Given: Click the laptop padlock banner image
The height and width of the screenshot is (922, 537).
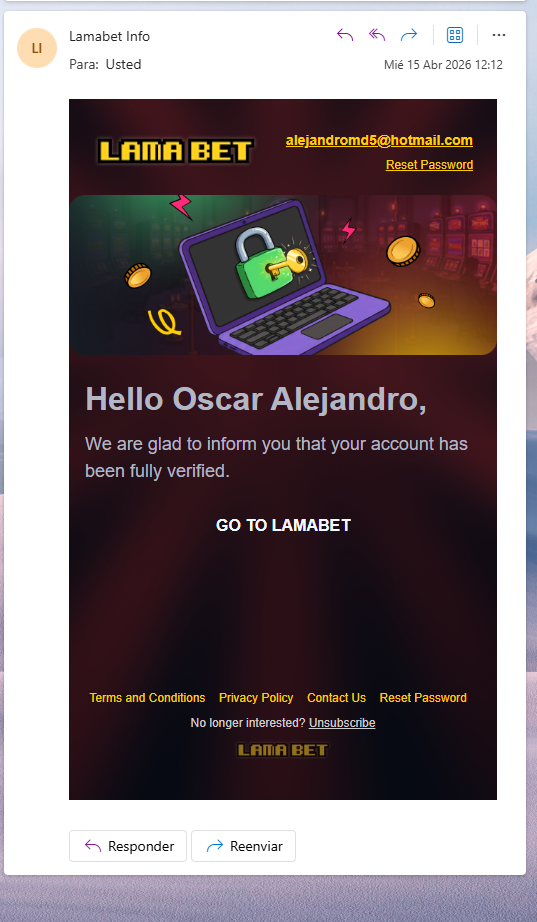Looking at the screenshot, I should pos(283,275).
